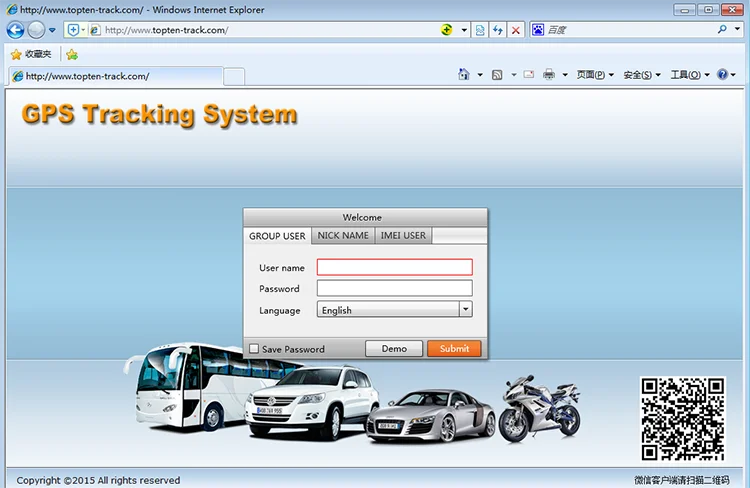Click the browser Back arrow button

tap(15, 30)
